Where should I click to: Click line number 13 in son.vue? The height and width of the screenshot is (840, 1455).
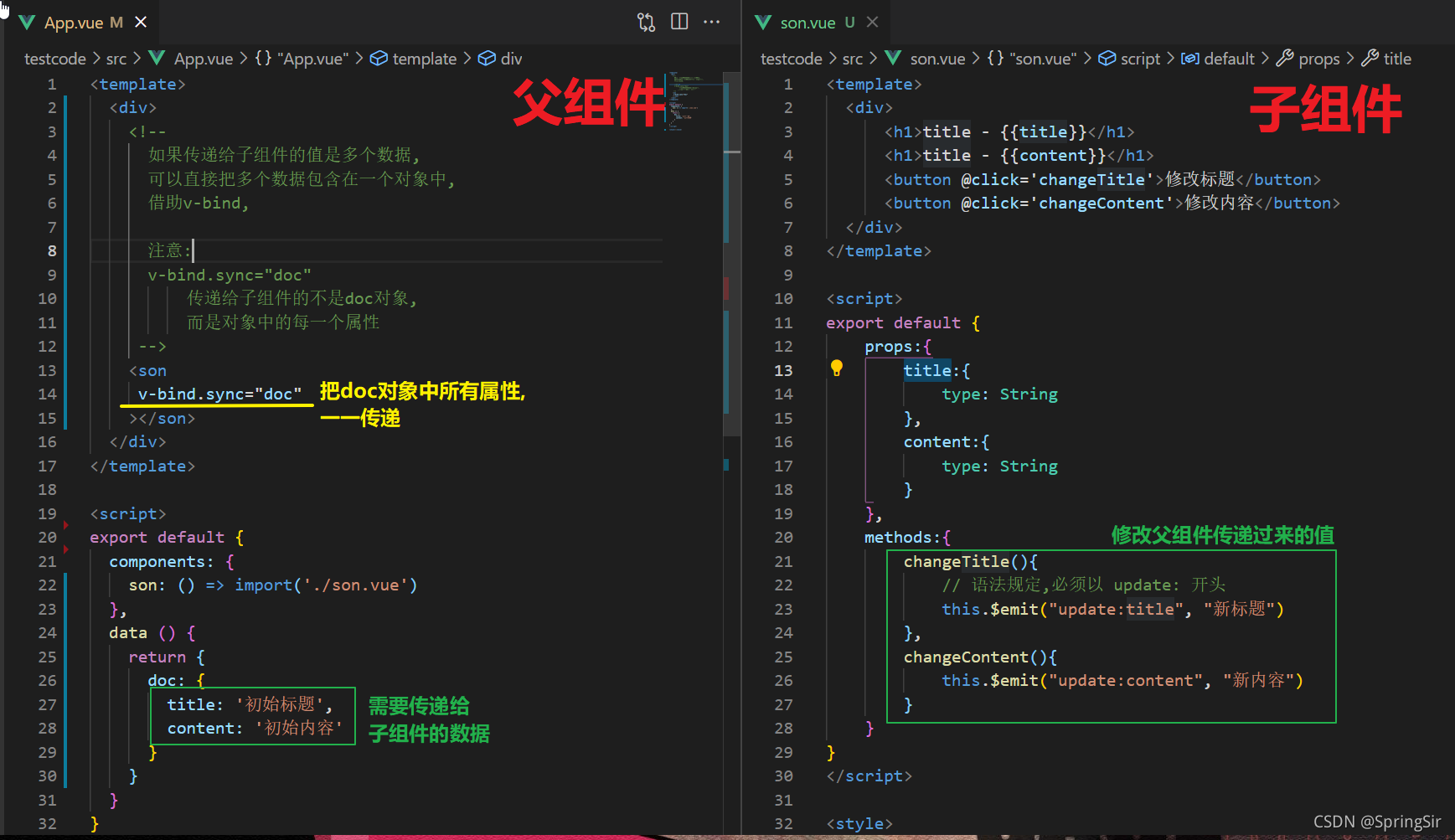pos(783,370)
